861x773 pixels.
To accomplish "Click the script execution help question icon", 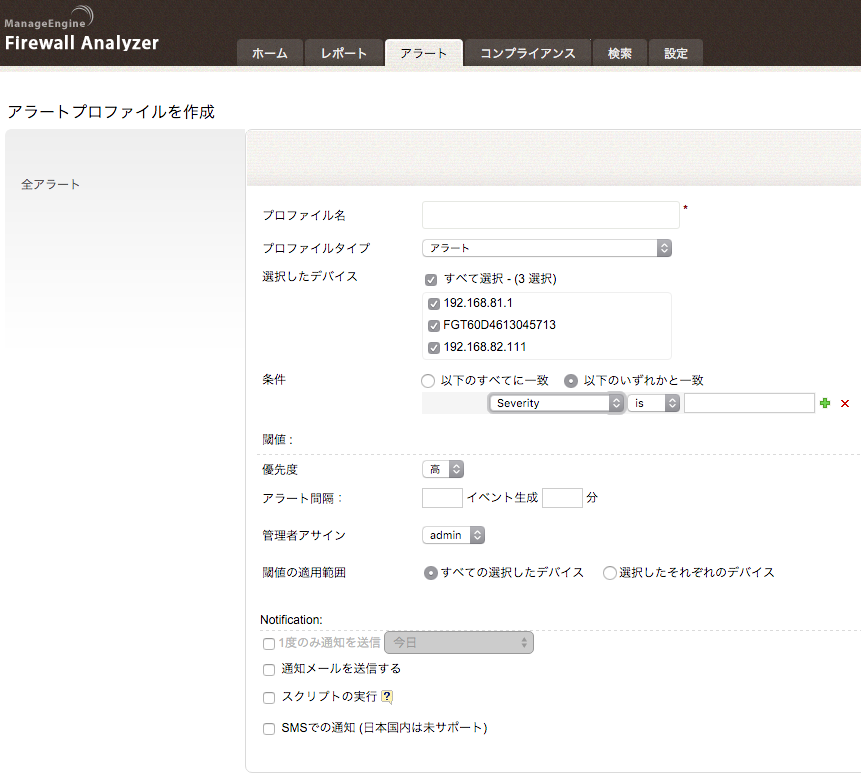I will click(x=387, y=697).
